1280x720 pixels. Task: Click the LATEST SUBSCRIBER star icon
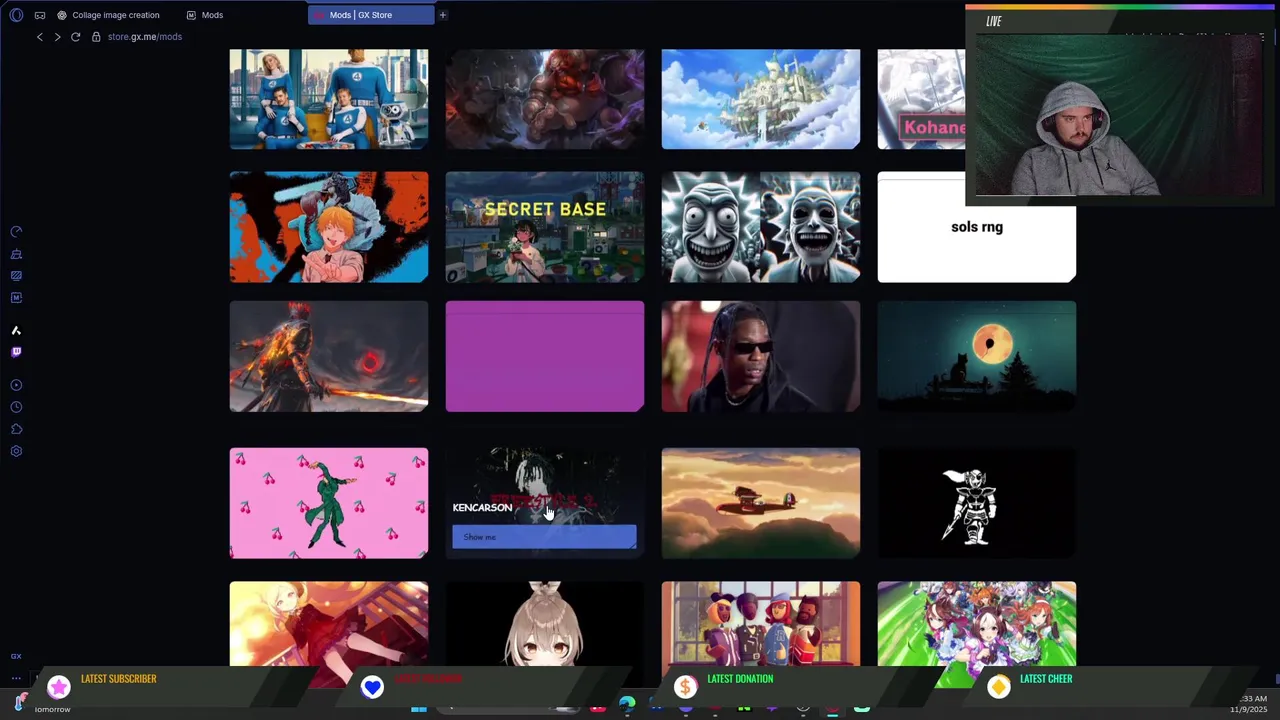[x=59, y=687]
